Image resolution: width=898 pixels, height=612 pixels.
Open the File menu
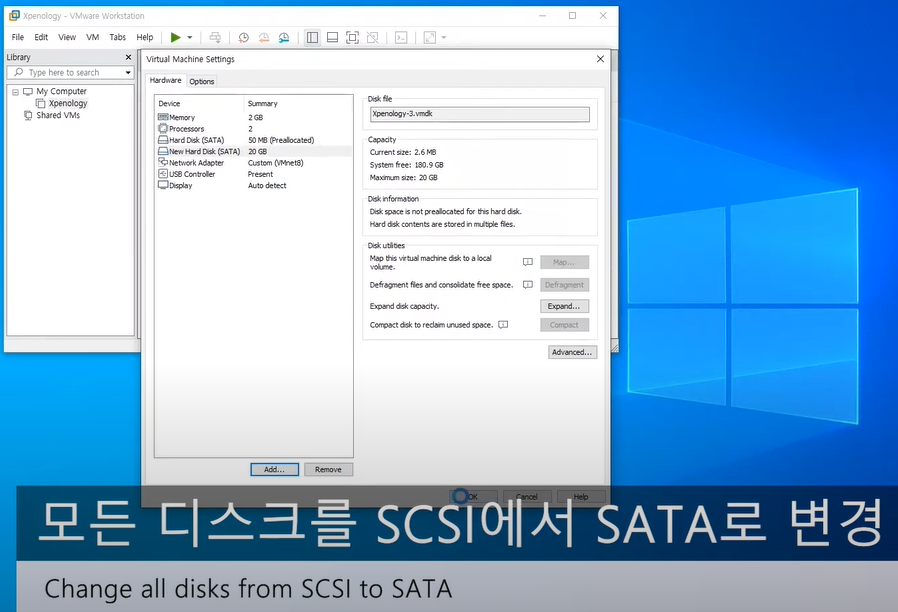coord(18,37)
